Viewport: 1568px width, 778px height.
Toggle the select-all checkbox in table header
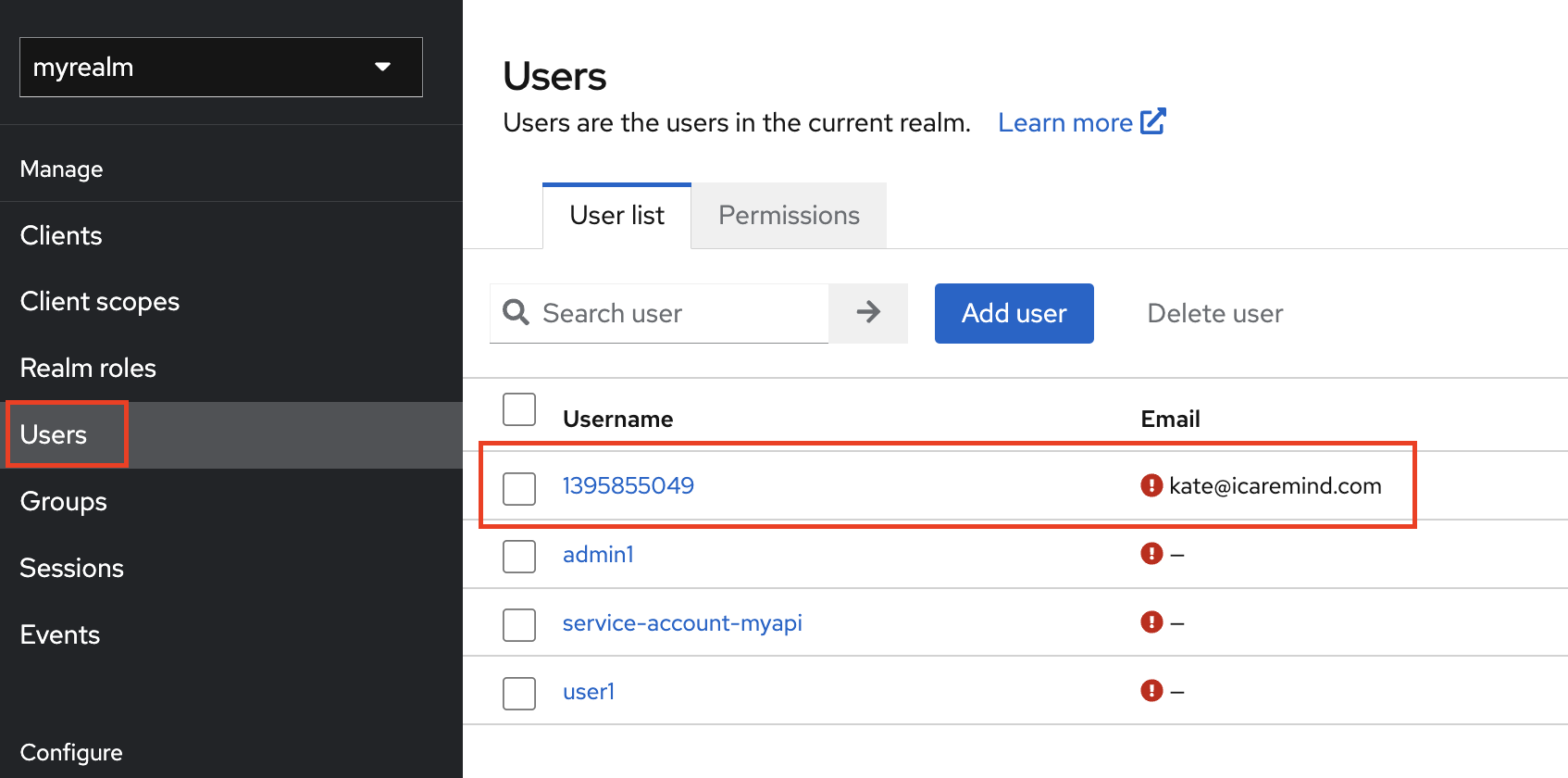(519, 409)
